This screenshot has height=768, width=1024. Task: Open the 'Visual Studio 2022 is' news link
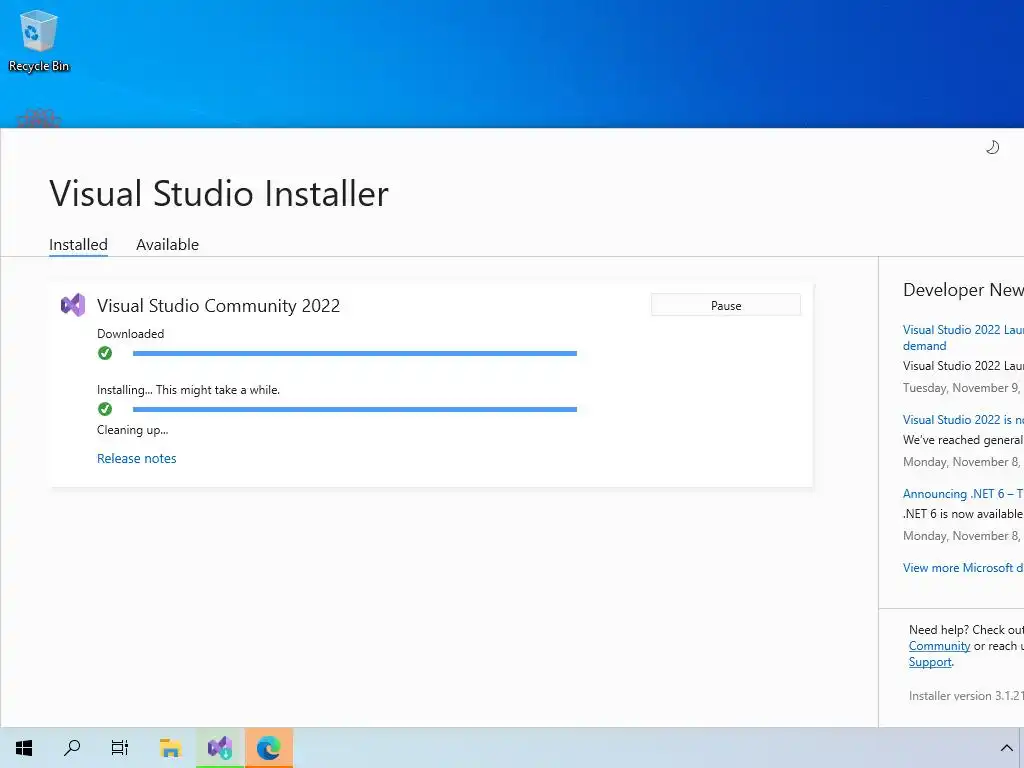pos(963,419)
